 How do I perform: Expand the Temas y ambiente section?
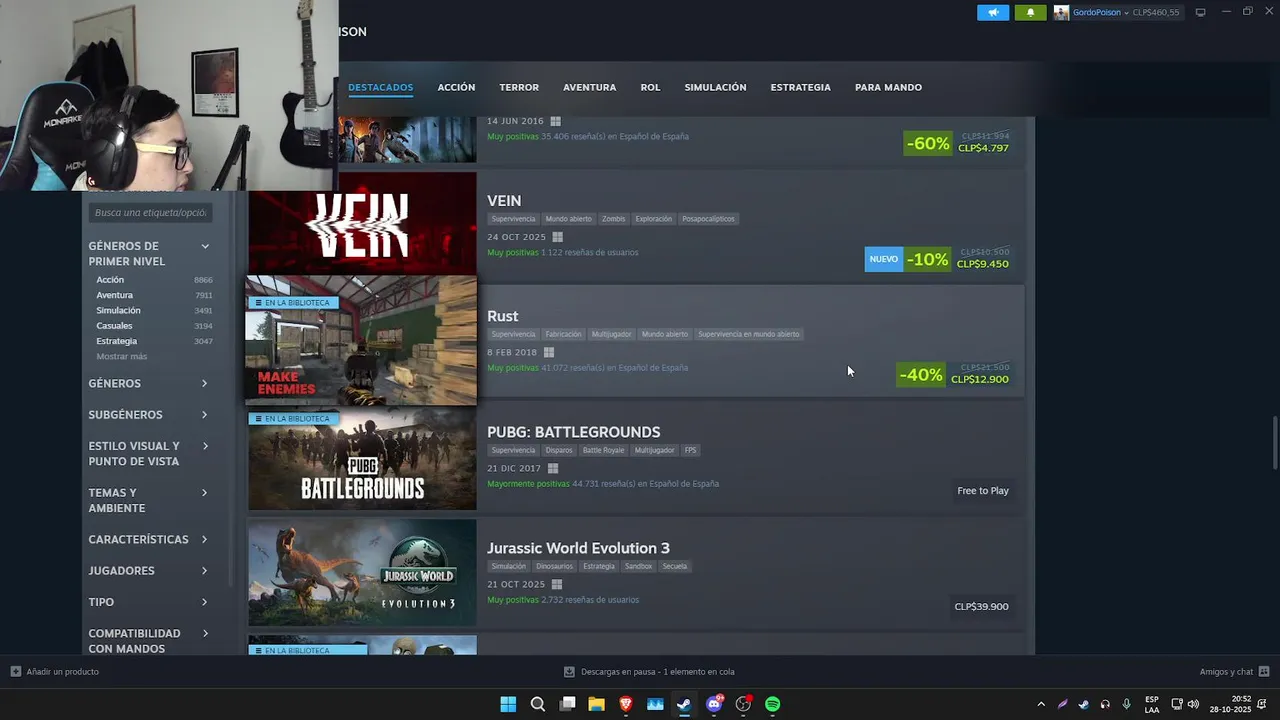click(205, 492)
